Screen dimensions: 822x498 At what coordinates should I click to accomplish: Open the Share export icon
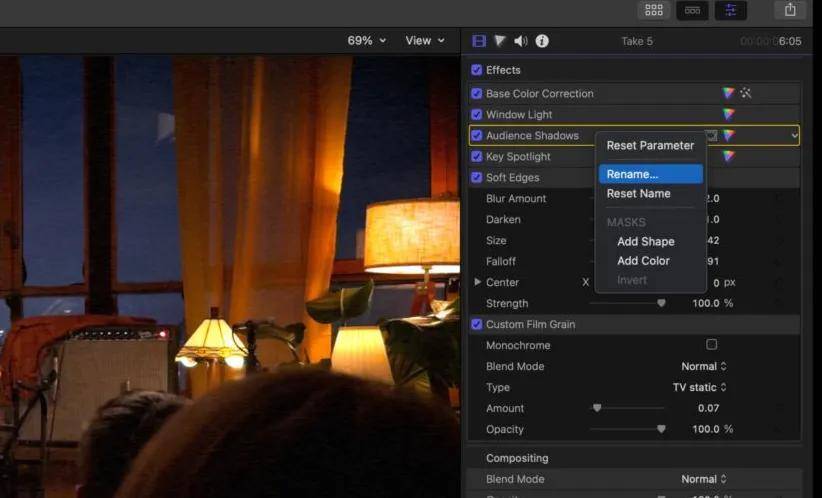790,9
